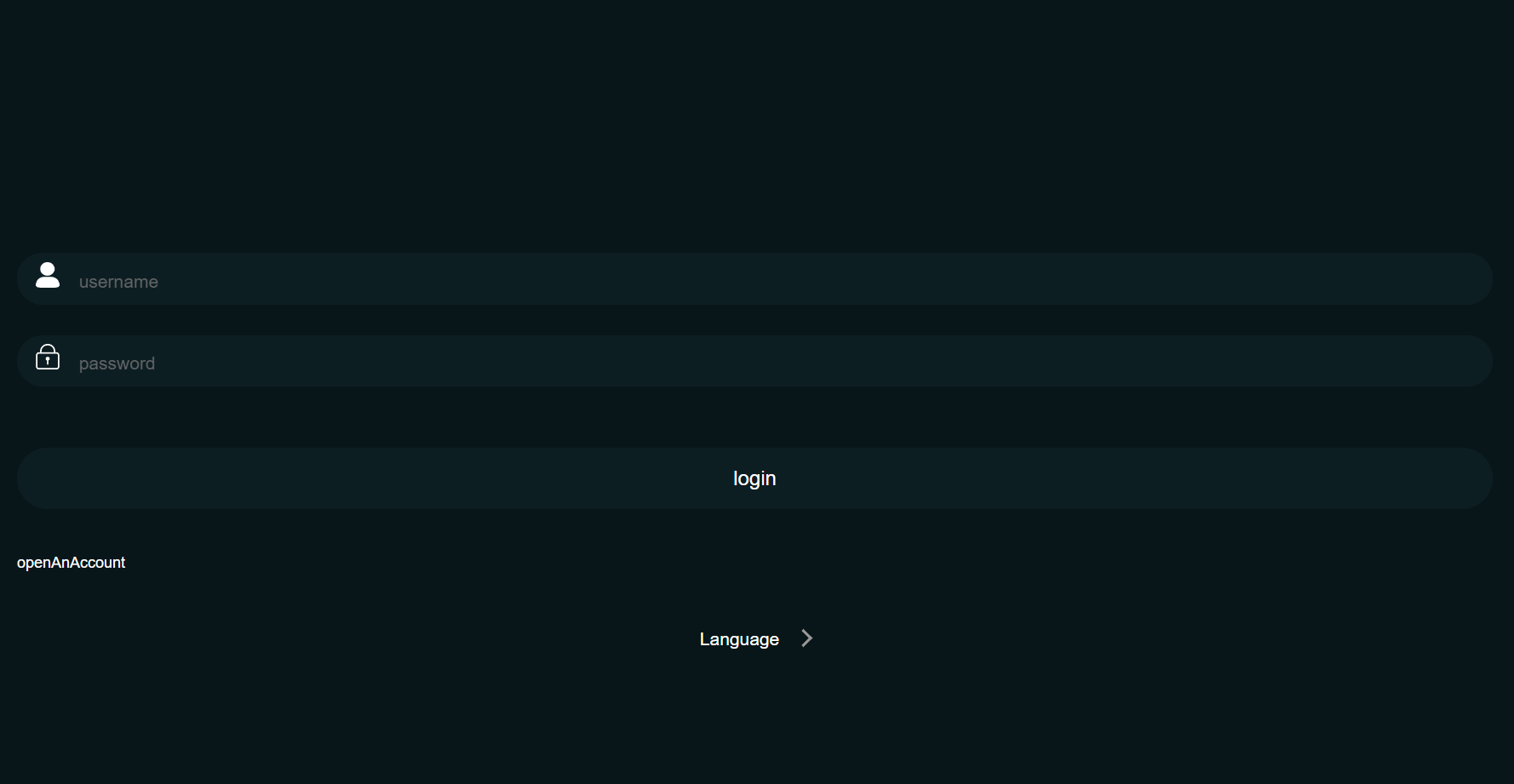The image size is (1514, 784).
Task: Click the padlock icon
Action: 48,357
